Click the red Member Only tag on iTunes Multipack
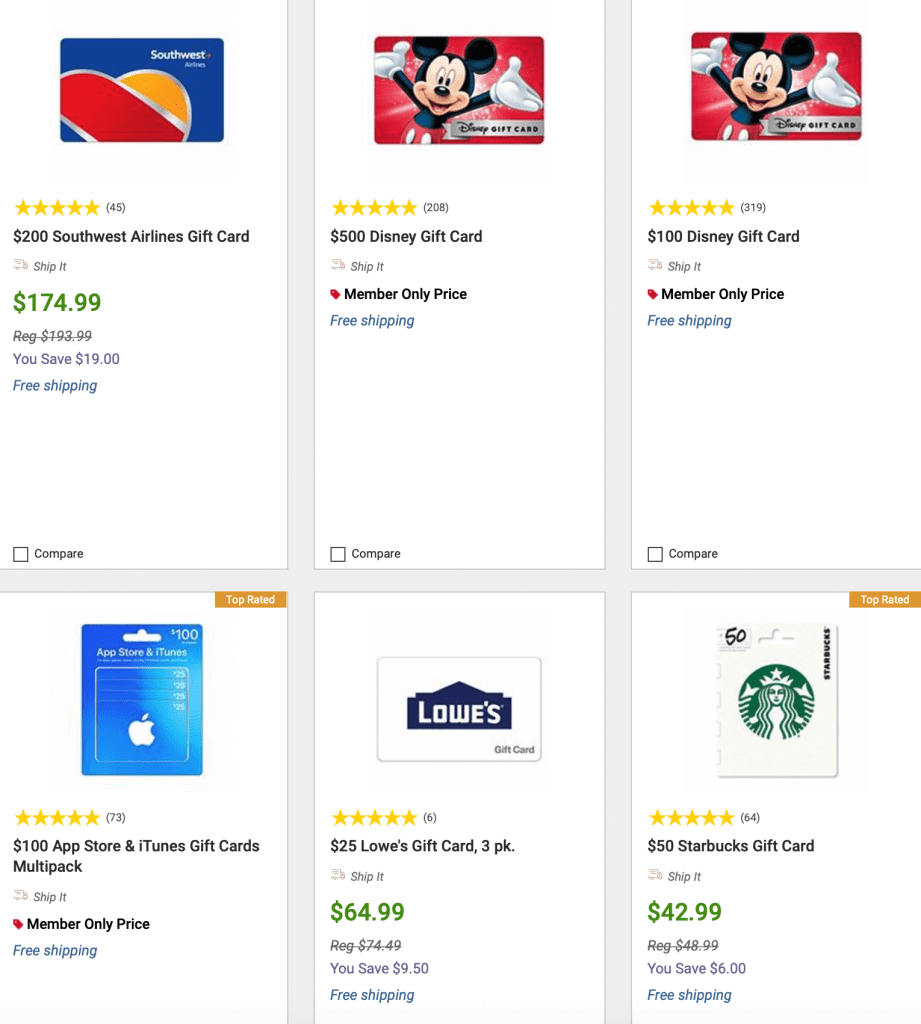 click(x=18, y=925)
